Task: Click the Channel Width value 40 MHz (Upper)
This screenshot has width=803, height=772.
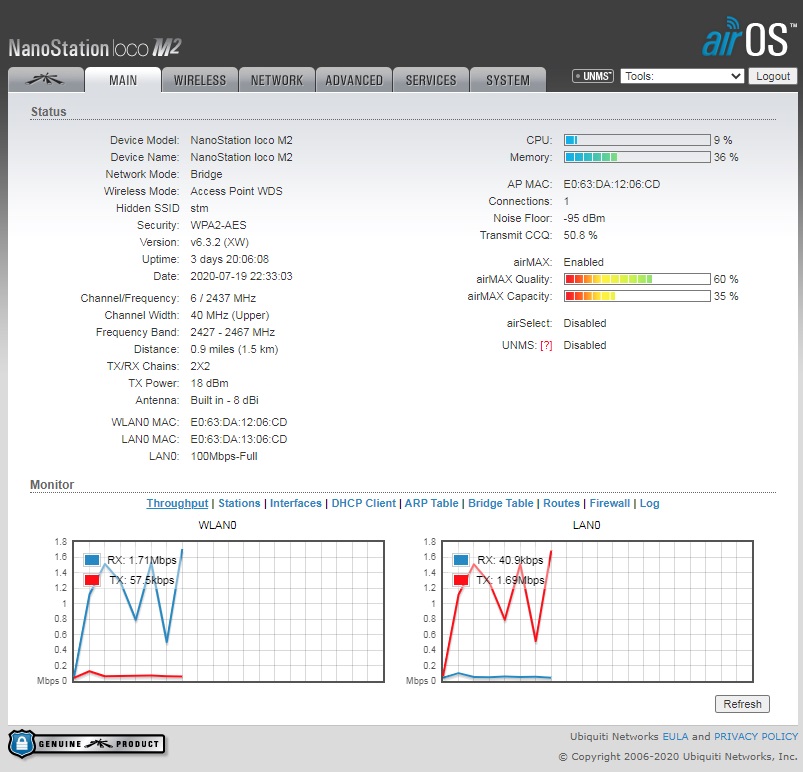Action: click(229, 315)
